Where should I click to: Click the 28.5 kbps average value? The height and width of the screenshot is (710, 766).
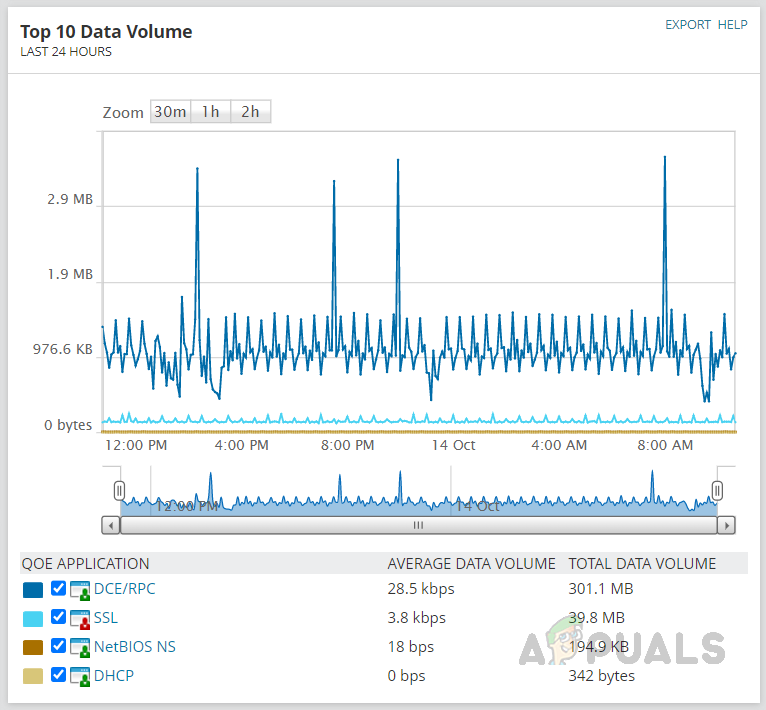click(421, 589)
